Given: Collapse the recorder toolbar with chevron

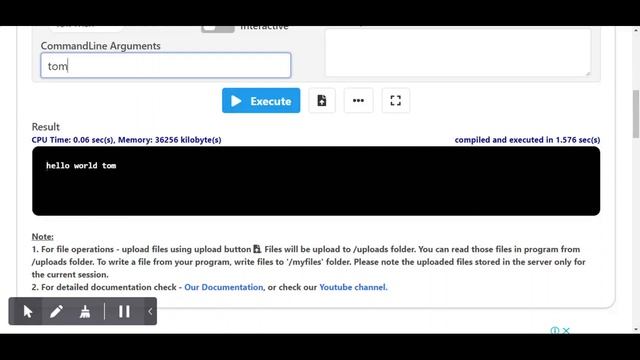Looking at the screenshot, I should tap(150, 311).
